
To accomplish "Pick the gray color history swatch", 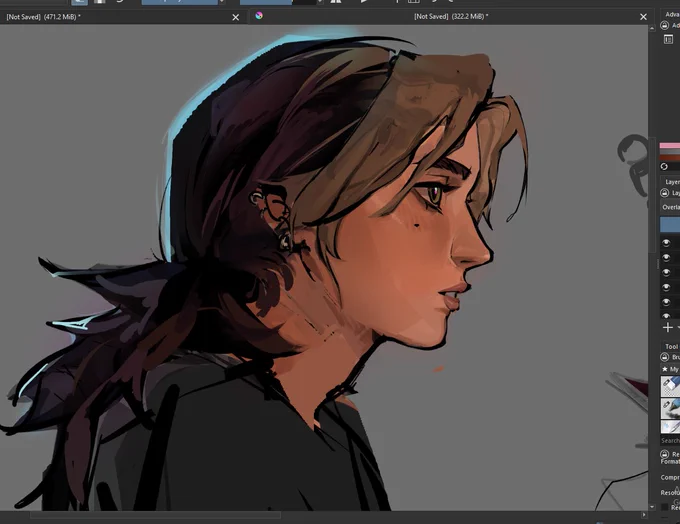I will coord(670,151).
